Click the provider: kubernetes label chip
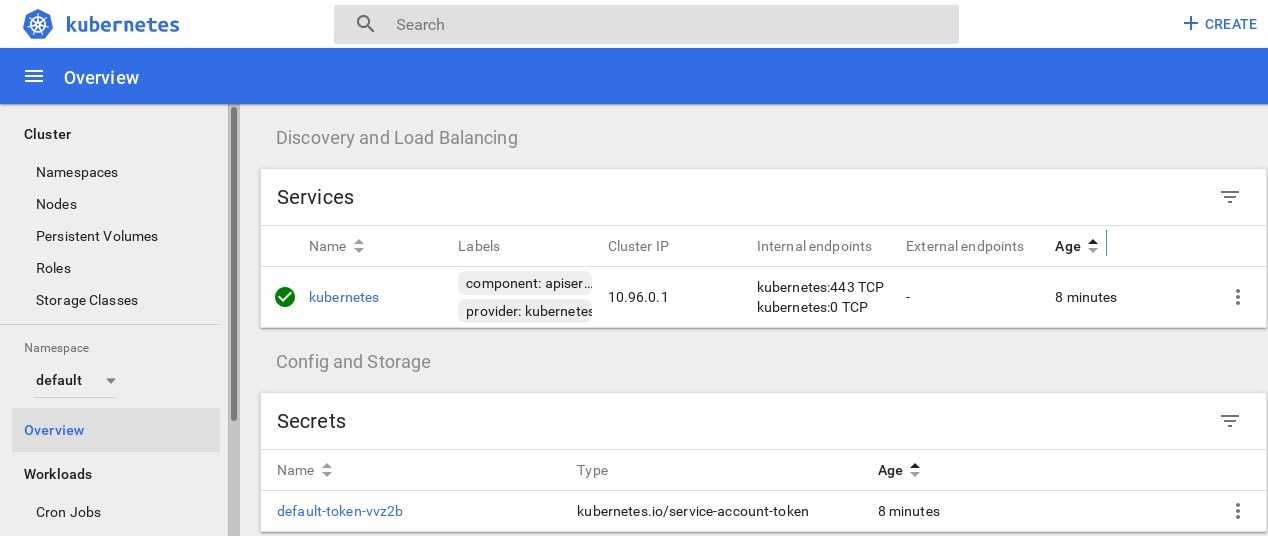 (525, 311)
